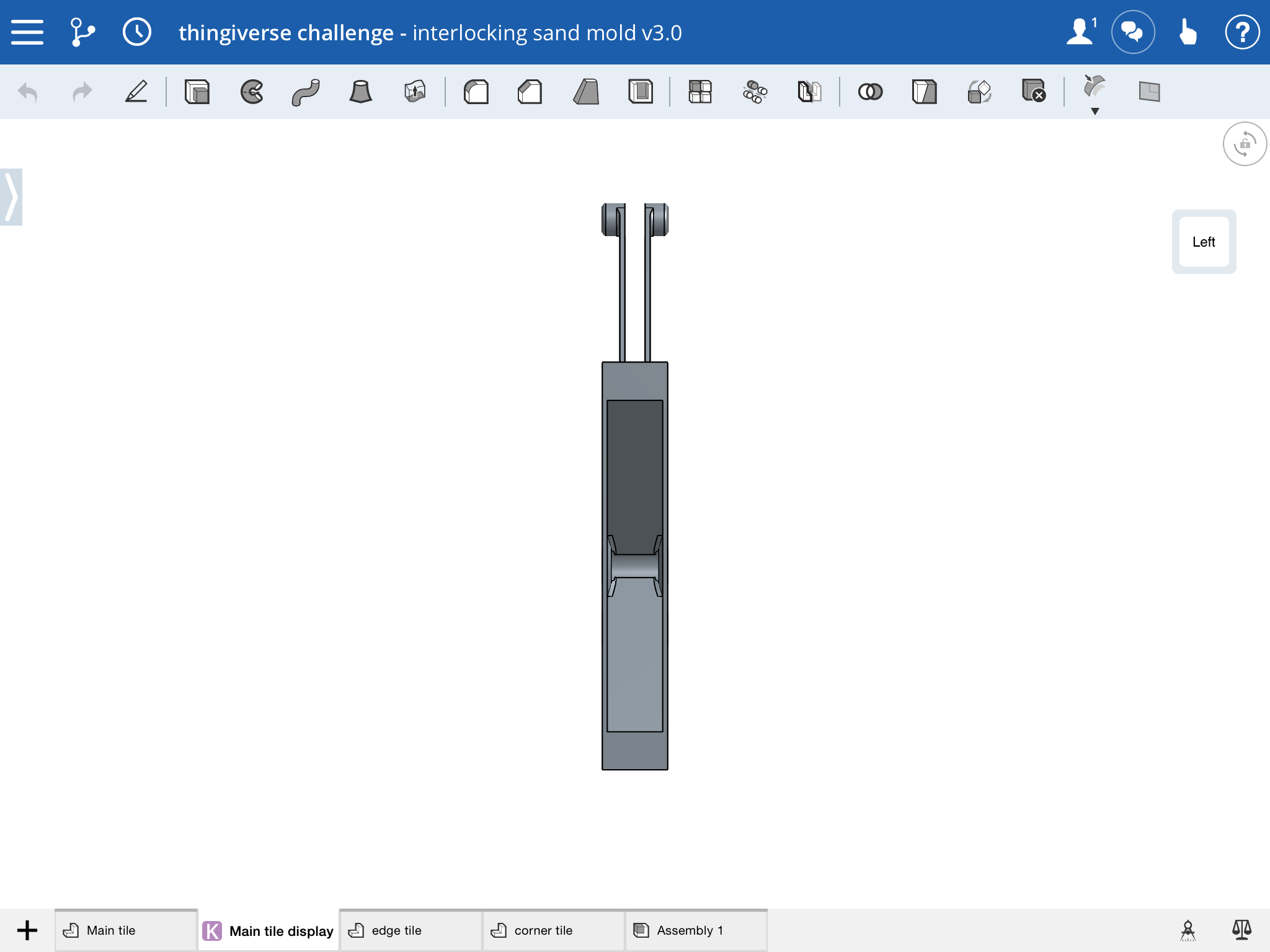Select the Transform tool
This screenshot has height=952, width=1270.
pyautogui.click(x=979, y=92)
